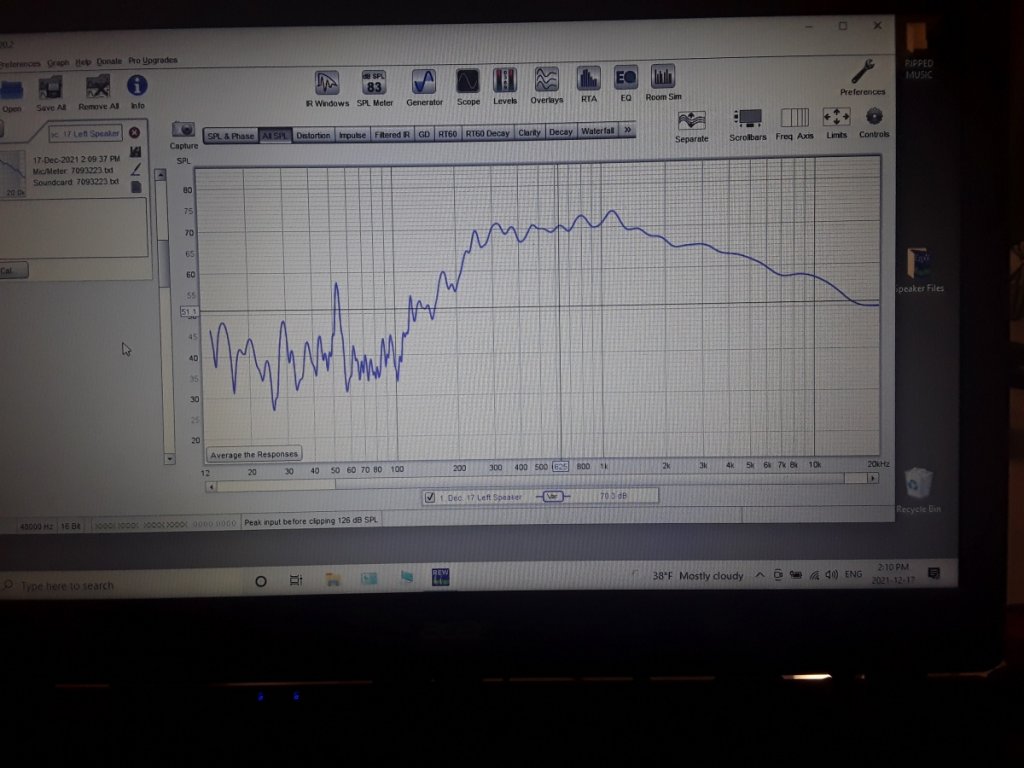
Task: Open the Recycle Bin on the desktop
Action: pyautogui.click(x=918, y=490)
